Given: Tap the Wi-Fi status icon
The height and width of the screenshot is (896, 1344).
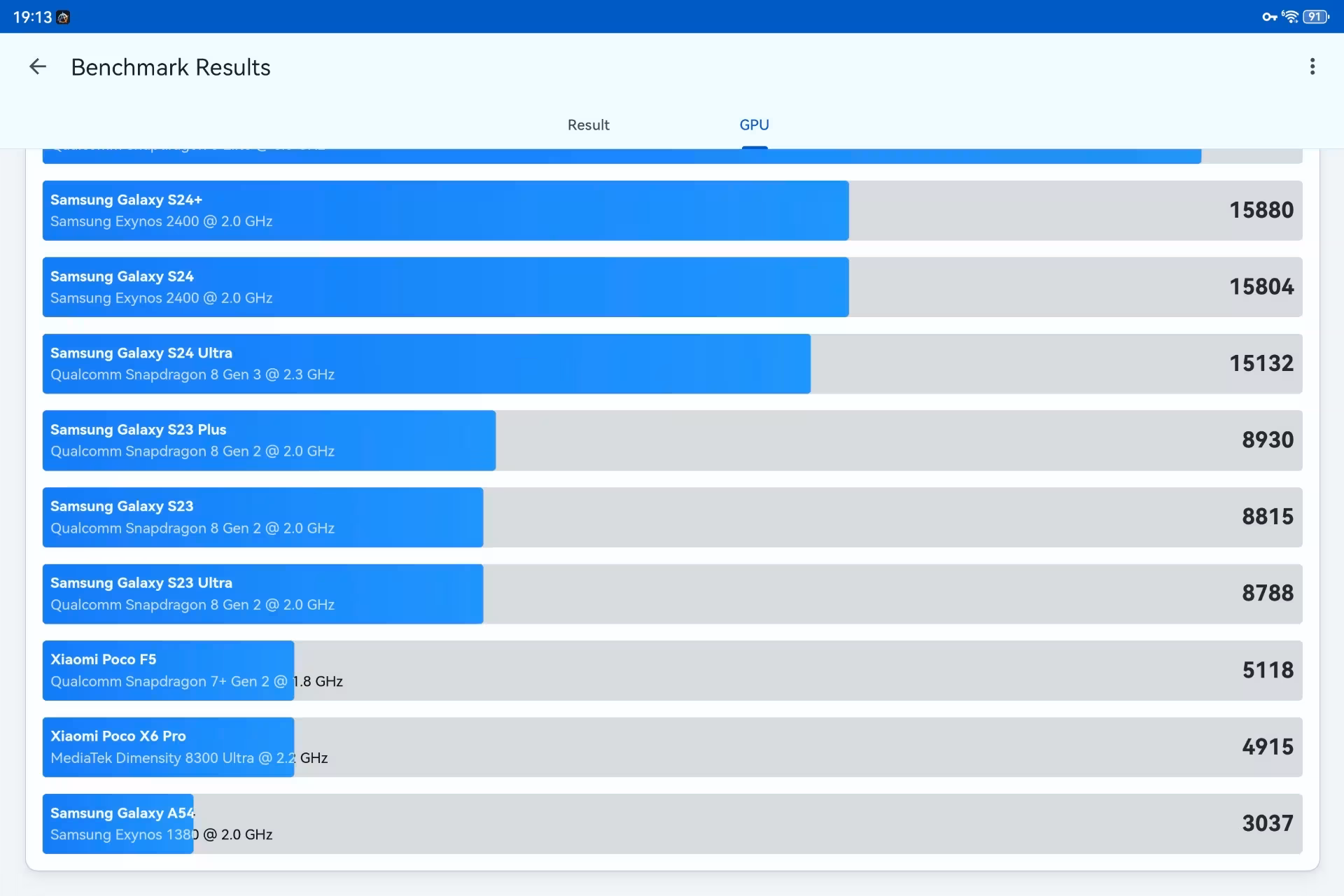Looking at the screenshot, I should 1290,17.
